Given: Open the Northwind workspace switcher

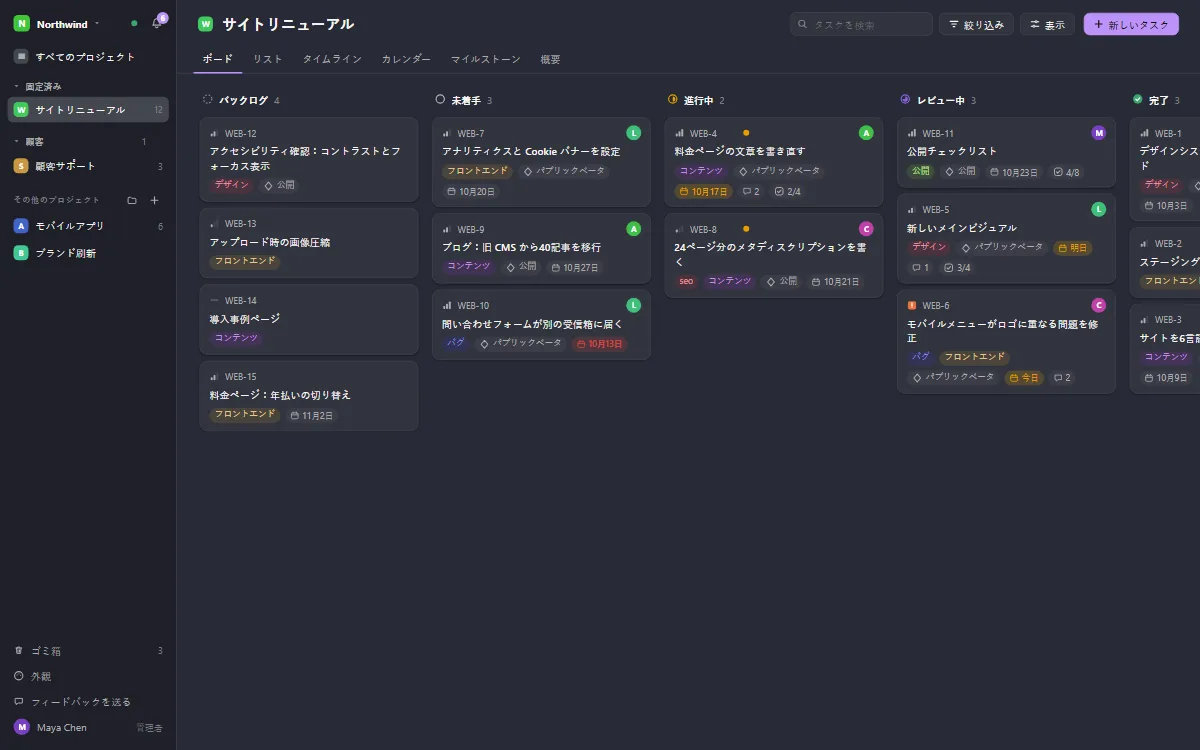Looking at the screenshot, I should click(58, 24).
